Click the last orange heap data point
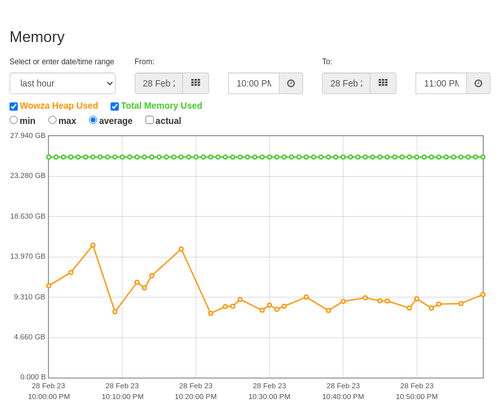This screenshot has width=500, height=403. [x=483, y=295]
